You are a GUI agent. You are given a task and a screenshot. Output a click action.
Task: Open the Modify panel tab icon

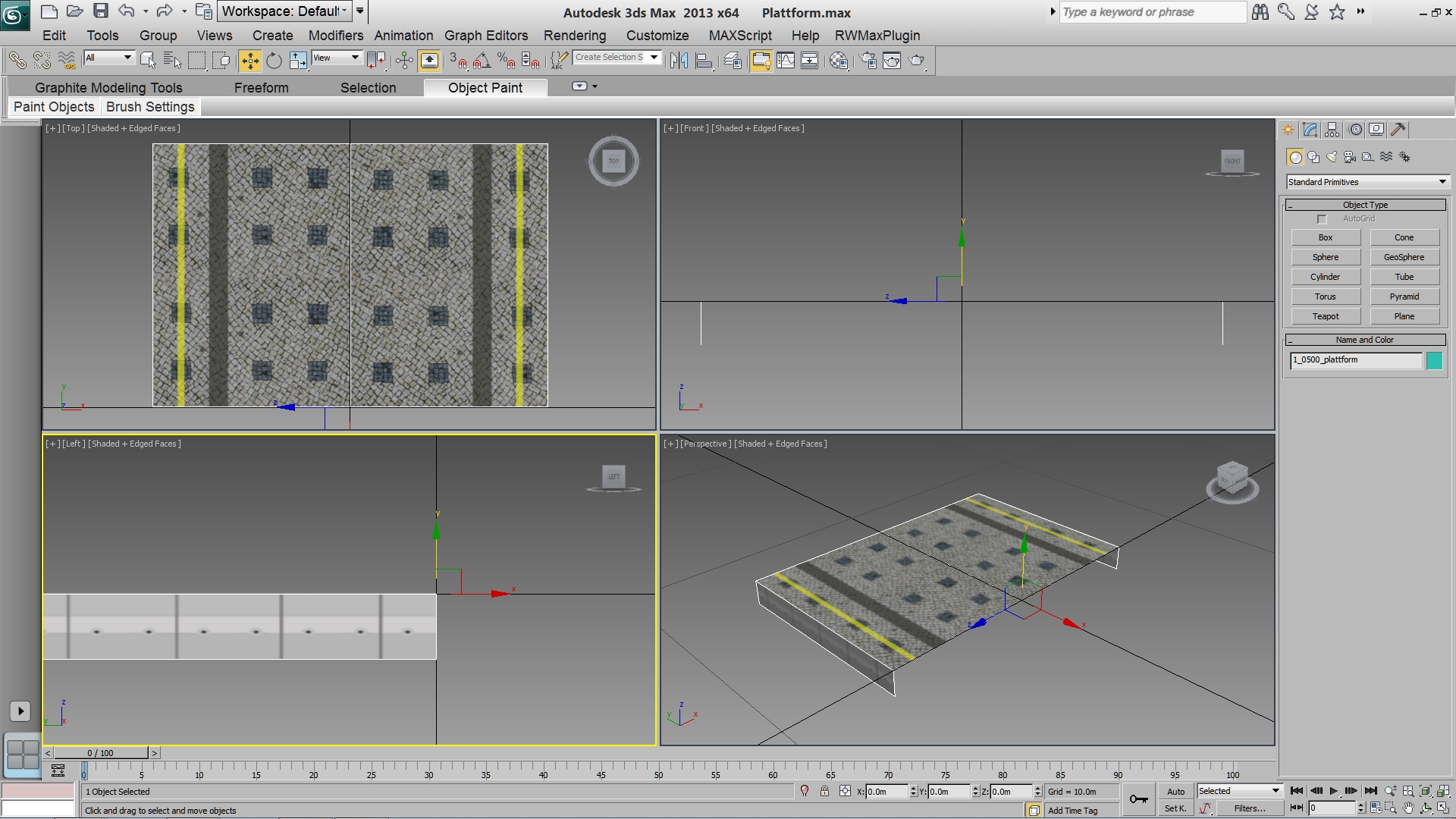[x=1310, y=130]
